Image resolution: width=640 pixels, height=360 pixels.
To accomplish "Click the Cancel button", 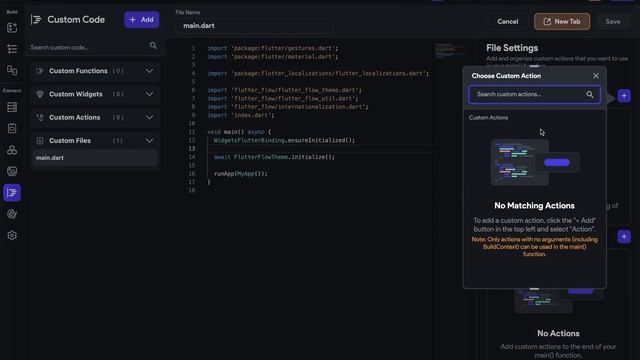I will point(507,22).
